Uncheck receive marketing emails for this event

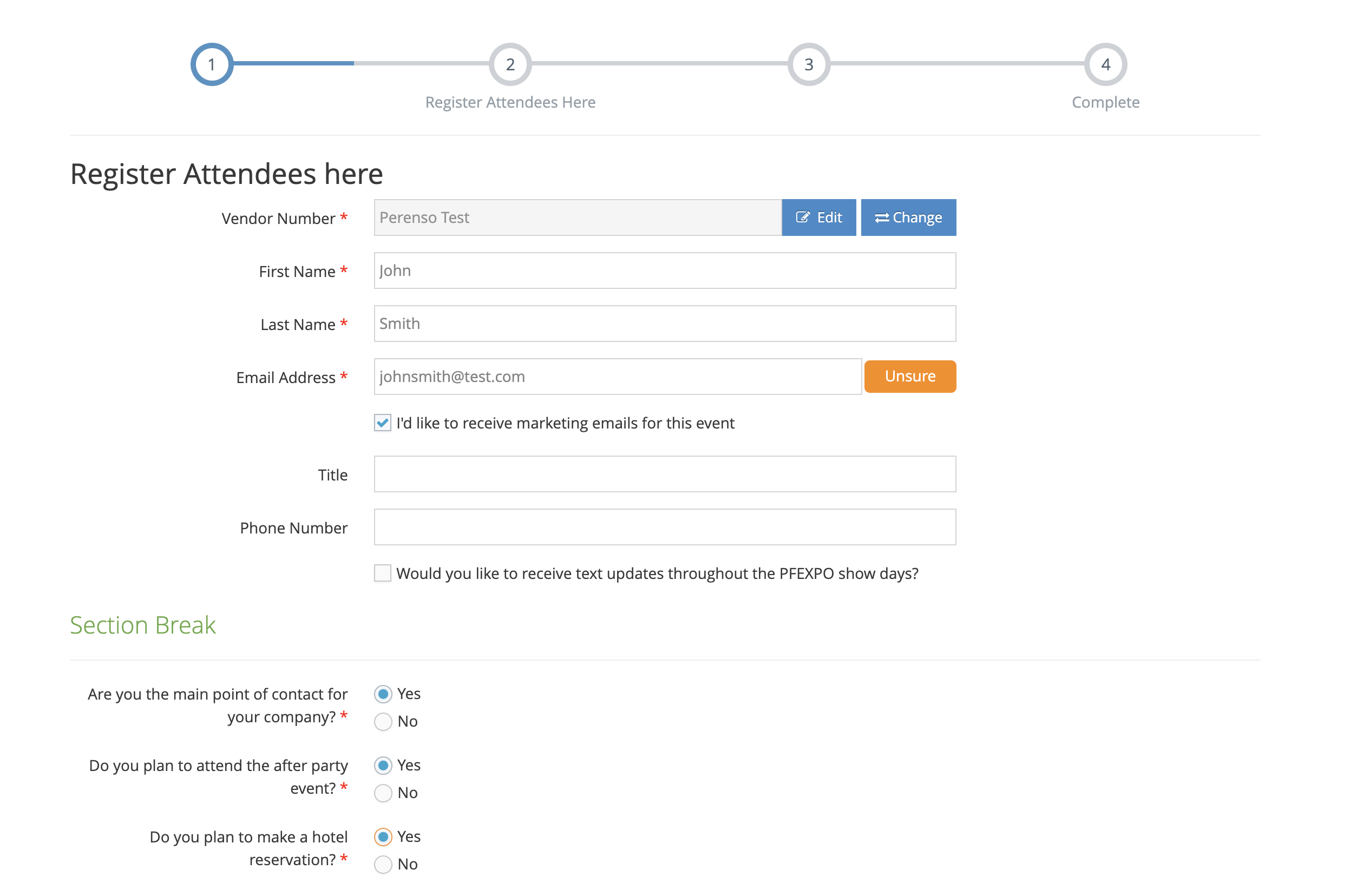[382, 423]
